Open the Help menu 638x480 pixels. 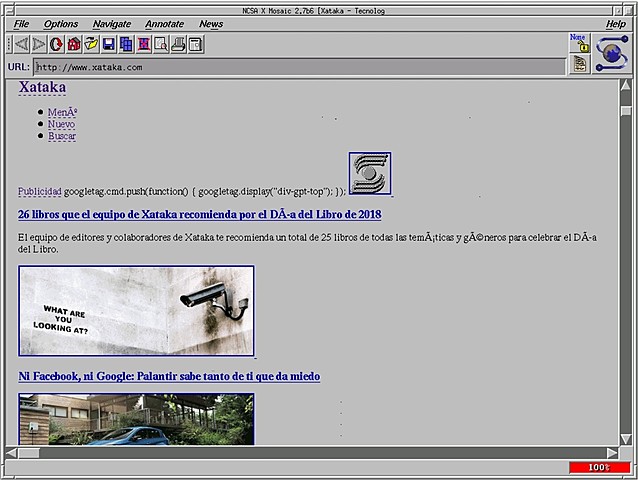616,24
